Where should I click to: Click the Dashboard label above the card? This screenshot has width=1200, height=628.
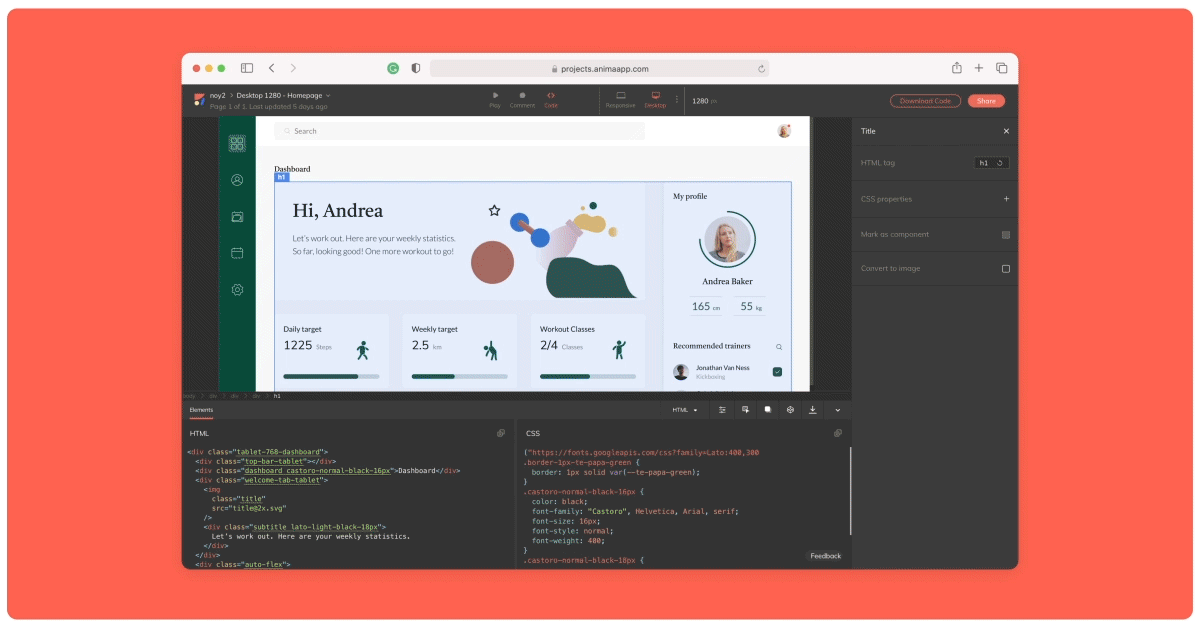292,169
